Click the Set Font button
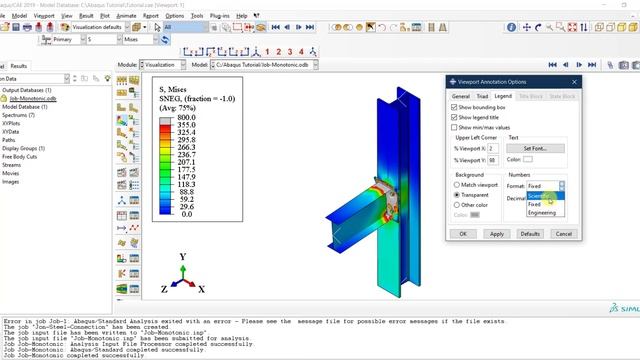 tap(536, 149)
